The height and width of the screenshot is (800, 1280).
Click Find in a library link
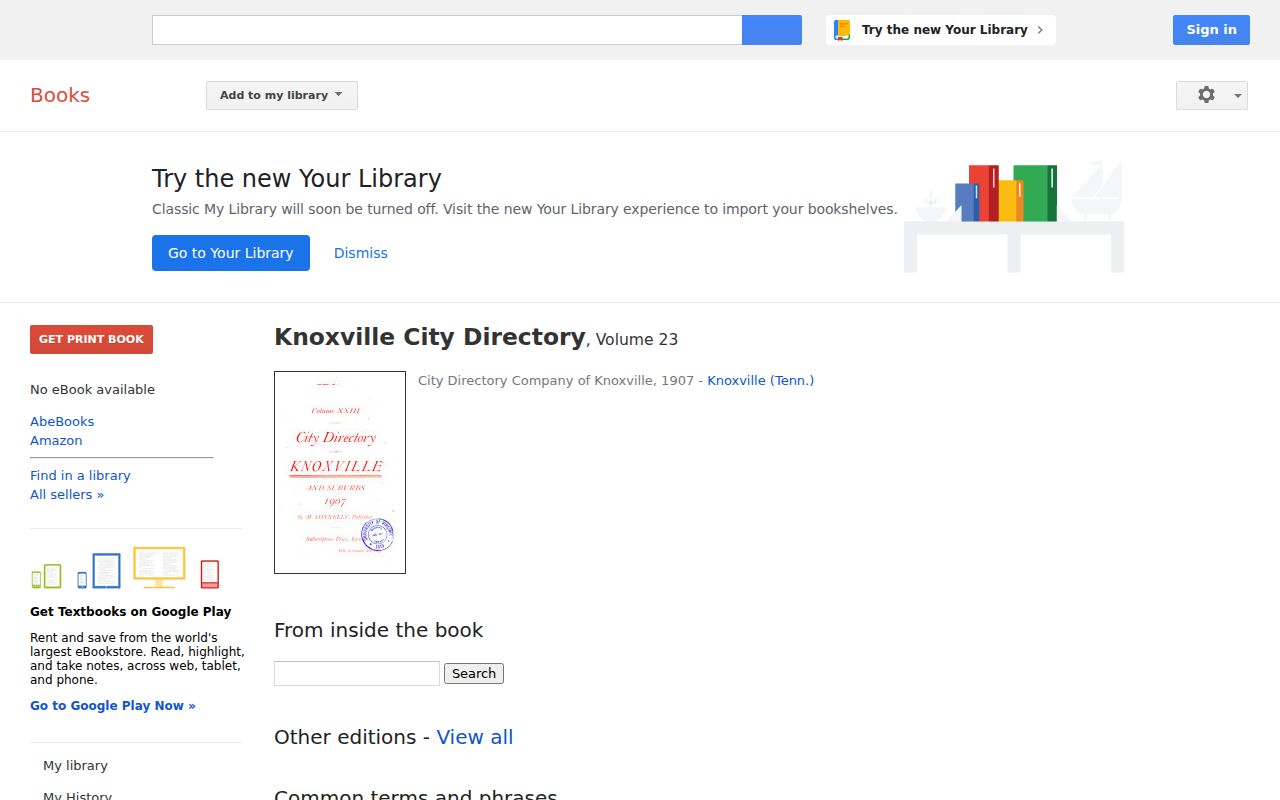[x=80, y=475]
